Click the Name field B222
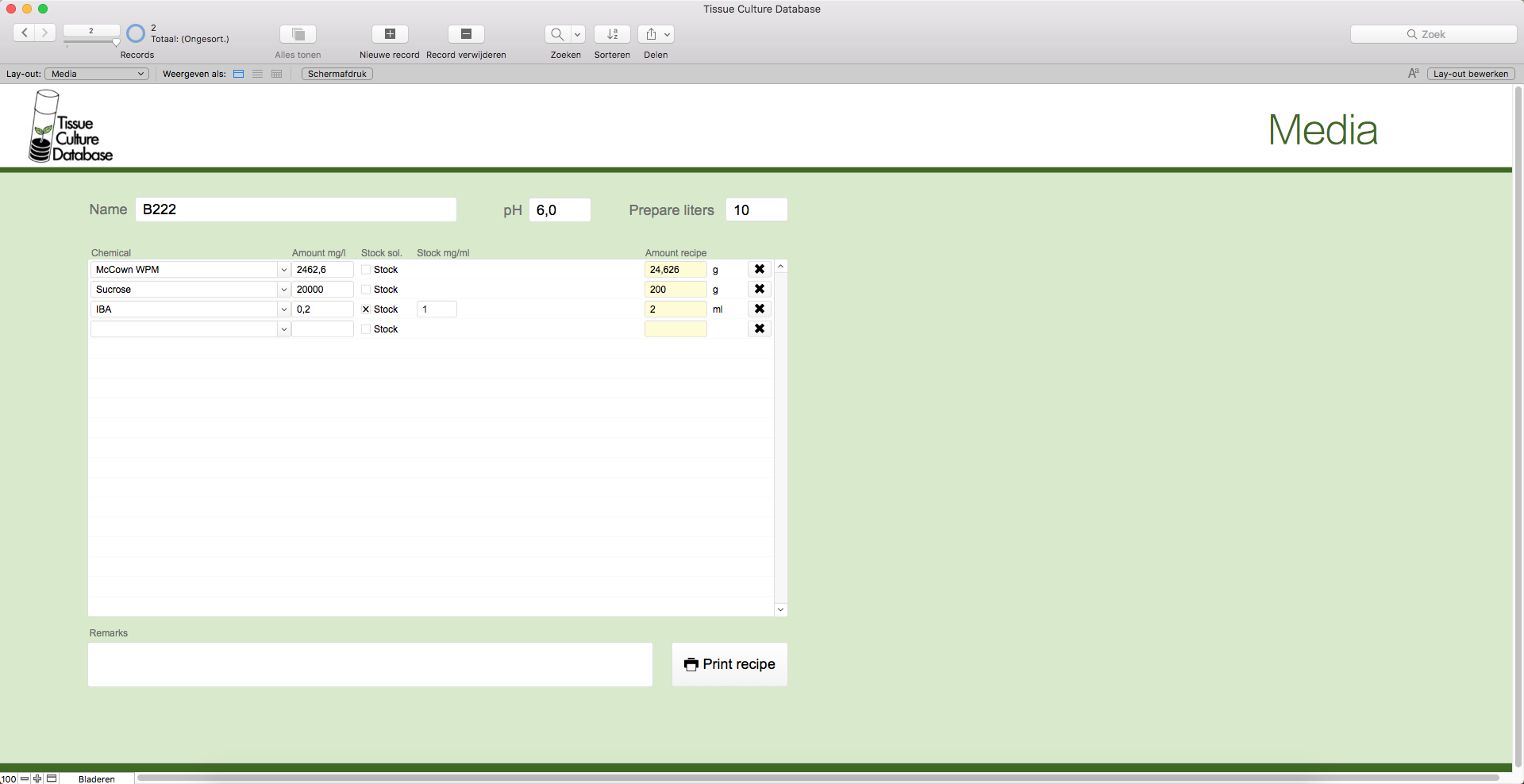 296,209
